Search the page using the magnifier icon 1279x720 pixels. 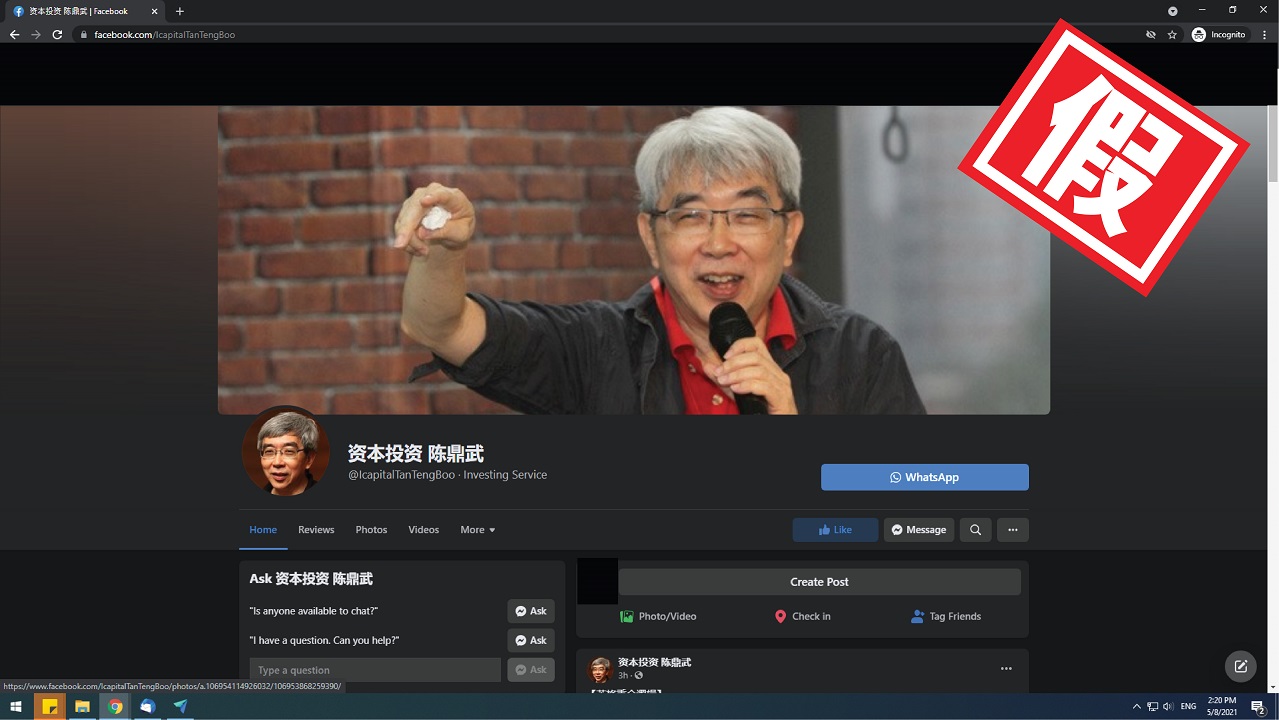pos(975,530)
